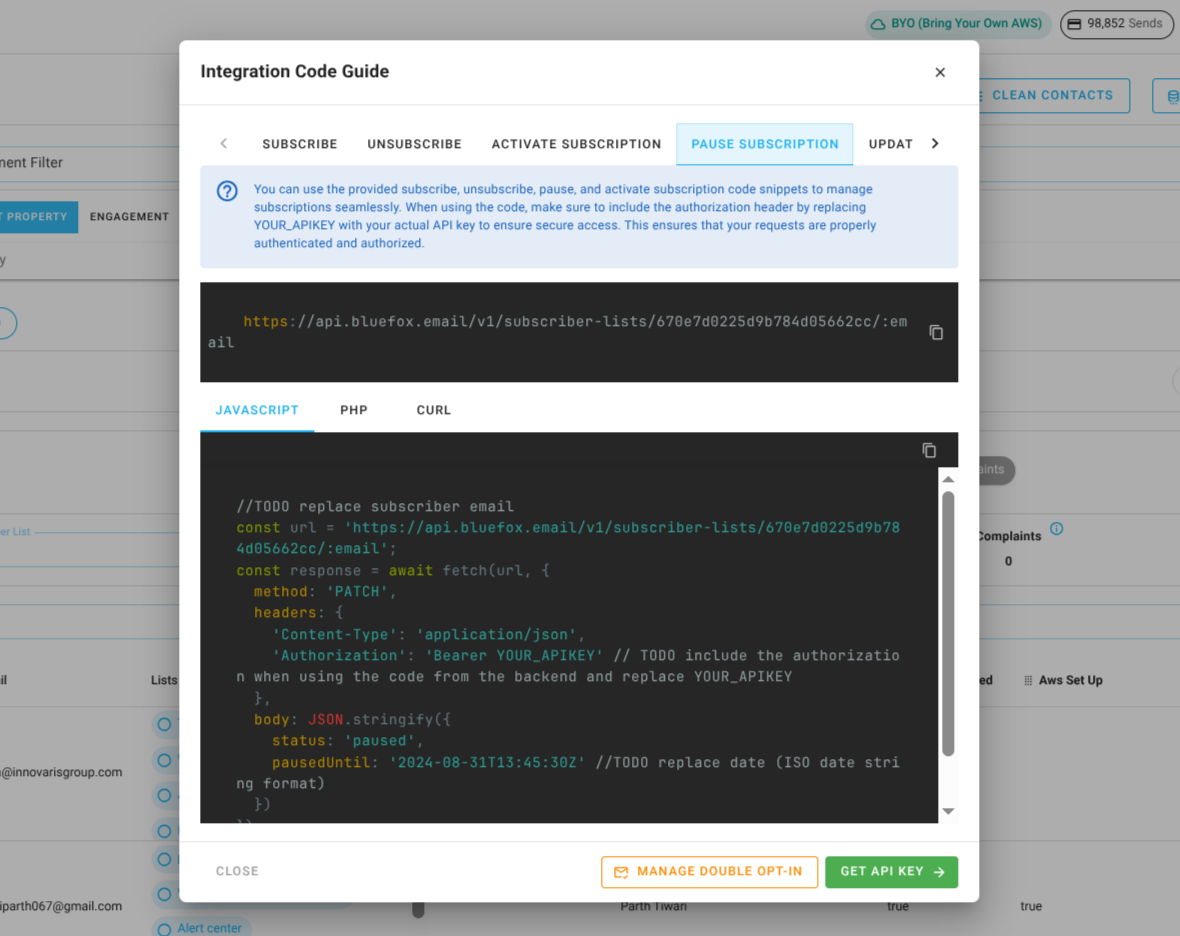1180x936 pixels.
Task: Click the help question mark icon
Action: coord(227,191)
